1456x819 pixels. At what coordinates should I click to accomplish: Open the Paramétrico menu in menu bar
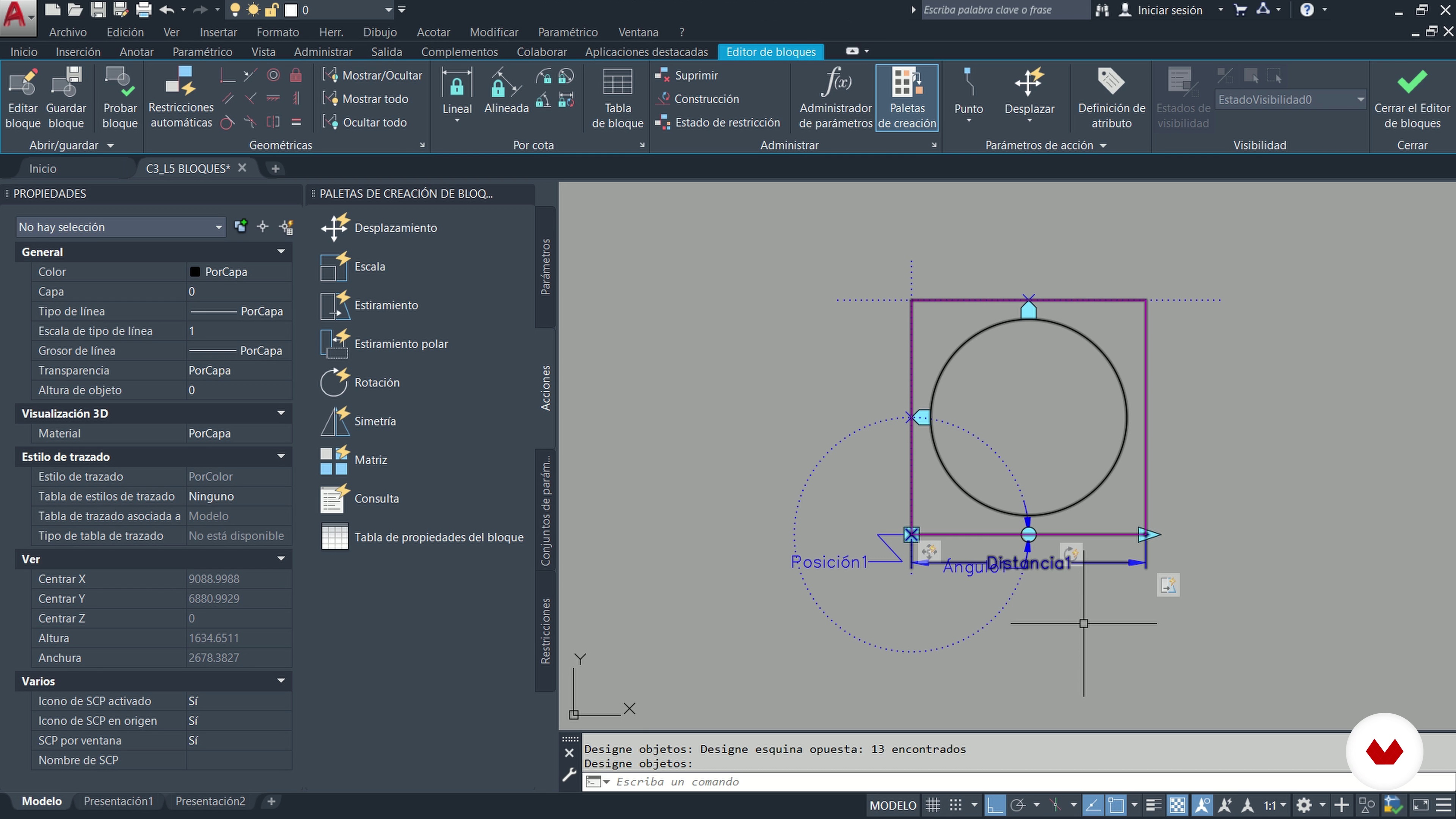point(568,32)
